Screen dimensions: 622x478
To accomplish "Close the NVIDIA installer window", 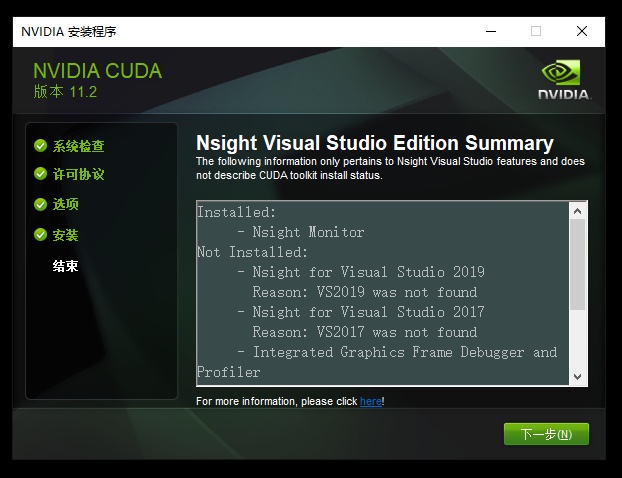I will click(x=582, y=31).
